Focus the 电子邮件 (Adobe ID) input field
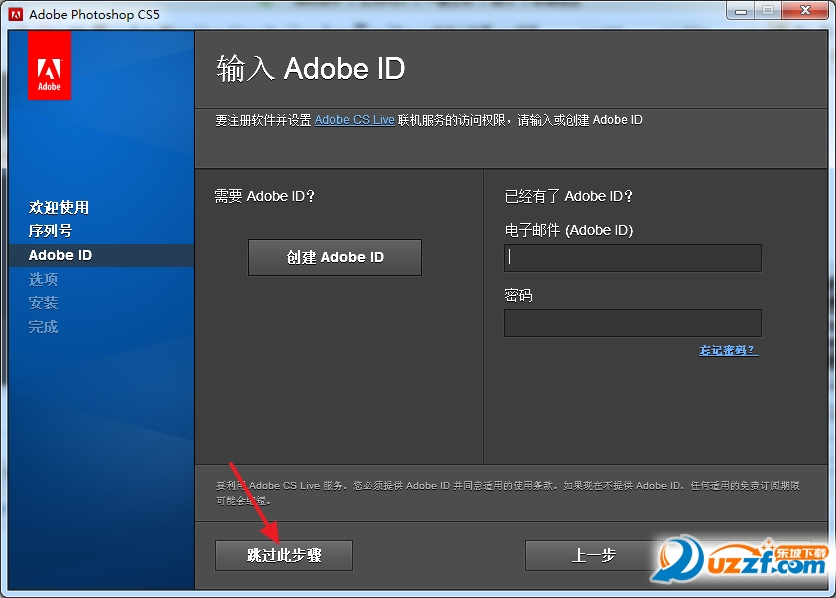The image size is (836, 598). coord(633,258)
